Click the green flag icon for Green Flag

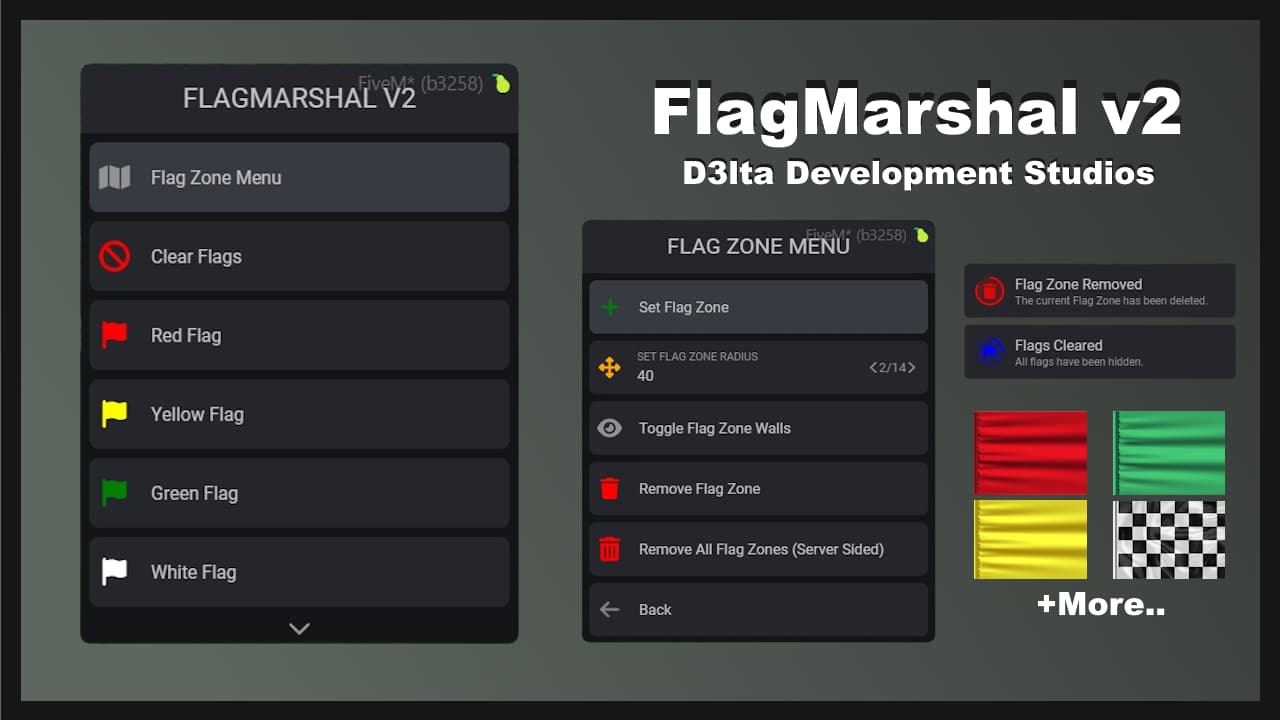(116, 493)
